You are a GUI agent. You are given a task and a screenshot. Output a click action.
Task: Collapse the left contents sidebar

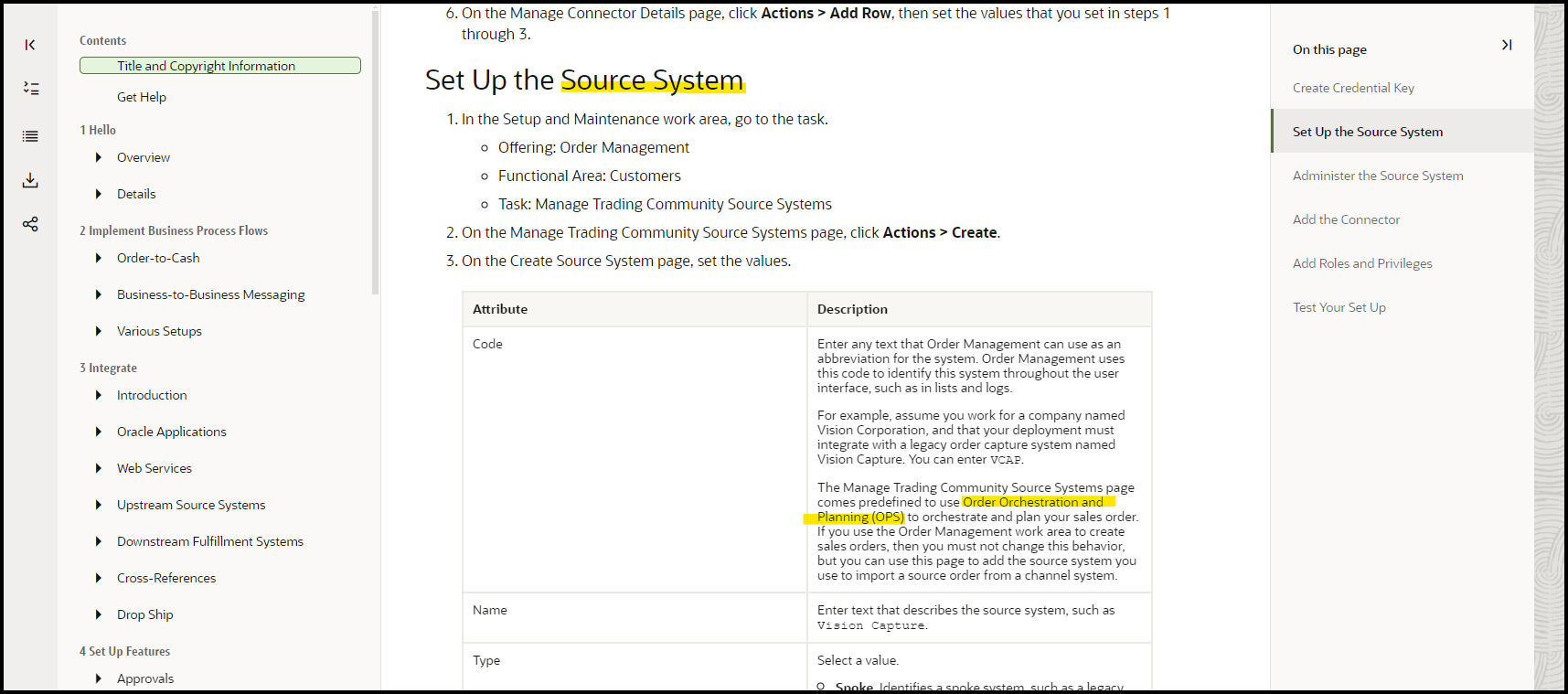(x=30, y=45)
